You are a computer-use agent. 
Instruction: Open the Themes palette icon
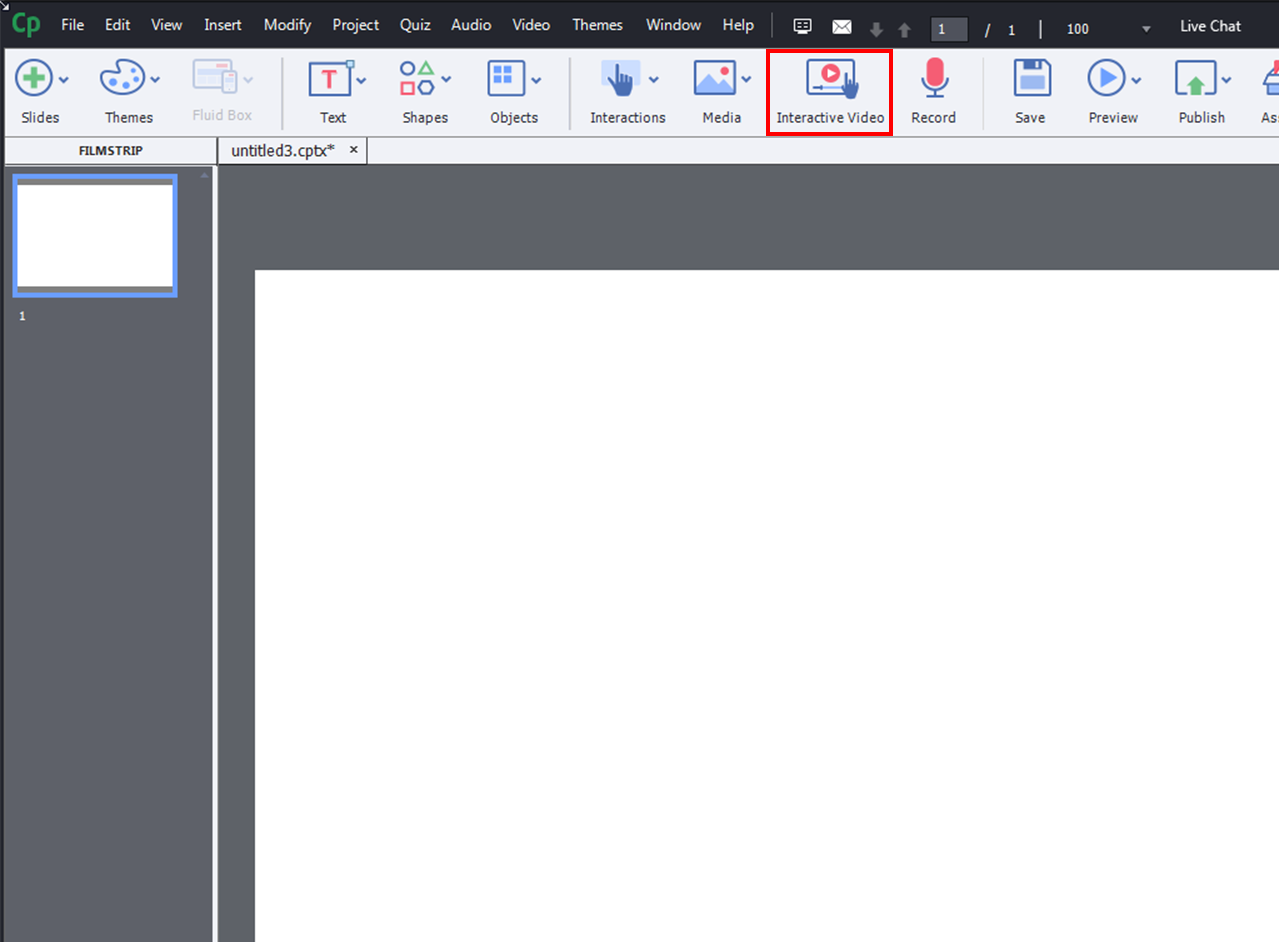point(123,79)
